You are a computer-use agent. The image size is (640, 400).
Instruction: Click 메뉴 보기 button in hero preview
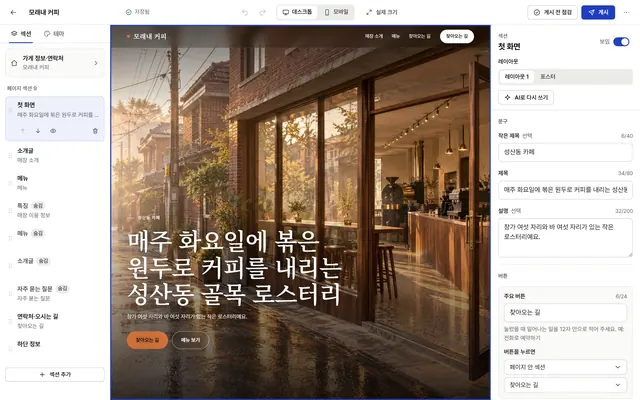(190, 340)
